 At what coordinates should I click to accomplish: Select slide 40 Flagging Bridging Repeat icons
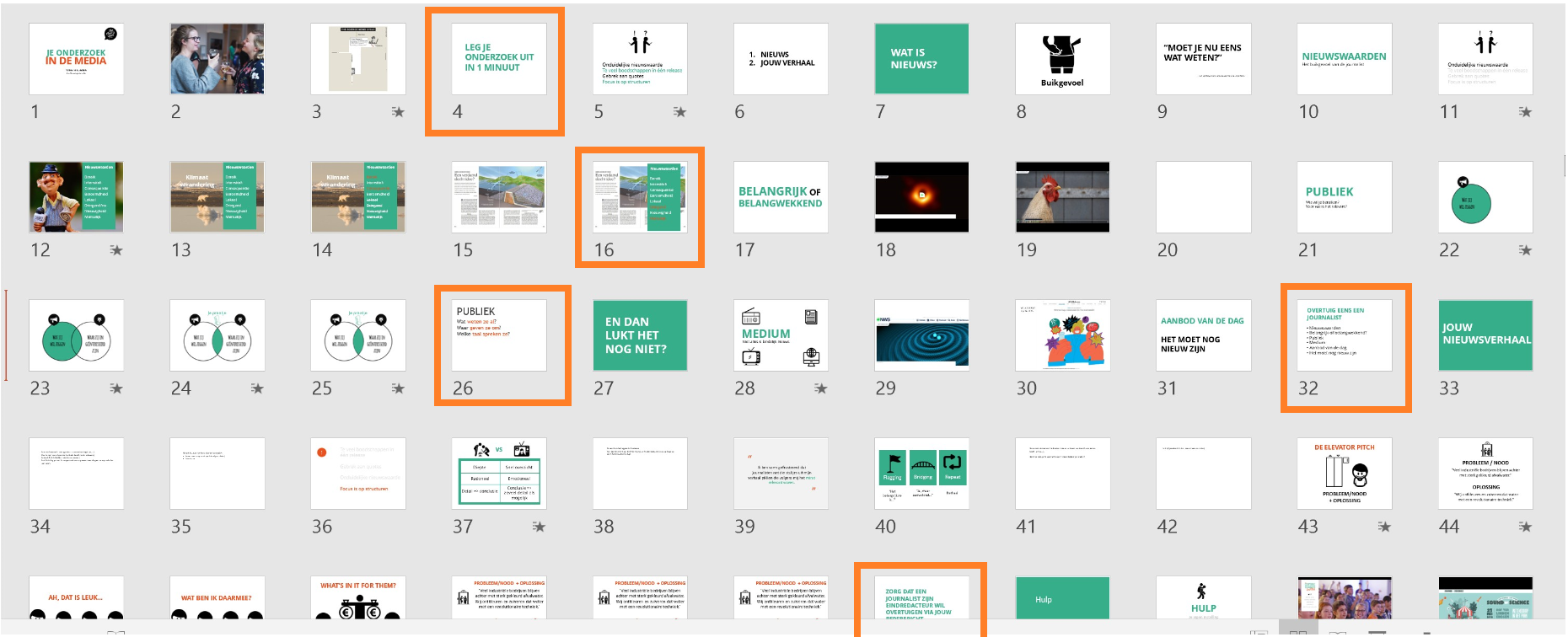(x=921, y=473)
